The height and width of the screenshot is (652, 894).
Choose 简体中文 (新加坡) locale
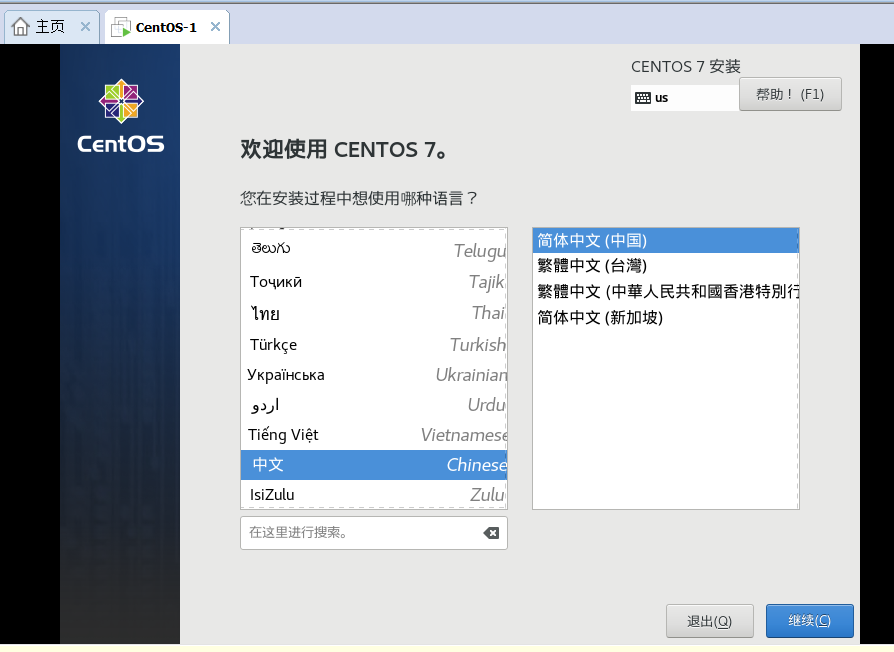pyautogui.click(x=665, y=317)
